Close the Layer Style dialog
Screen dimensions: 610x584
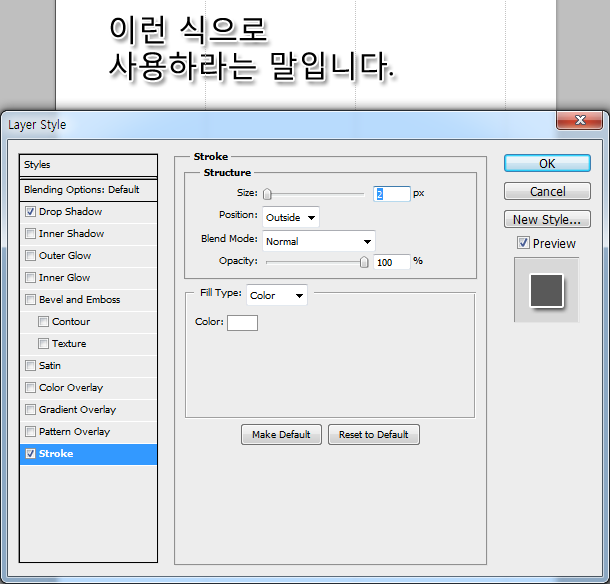coord(580,120)
